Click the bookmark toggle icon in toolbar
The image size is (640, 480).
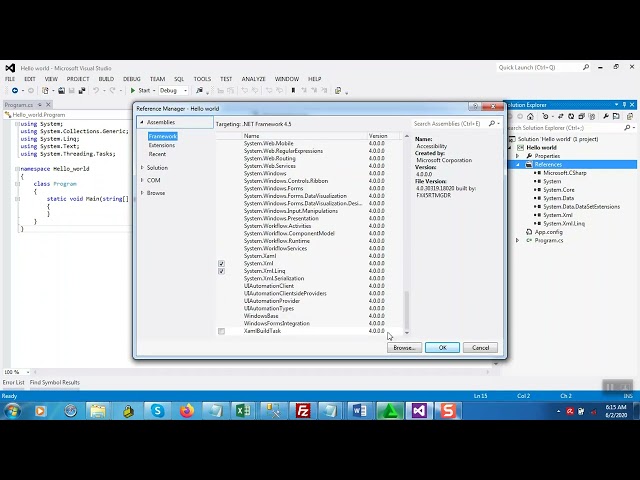pyautogui.click(x=293, y=91)
